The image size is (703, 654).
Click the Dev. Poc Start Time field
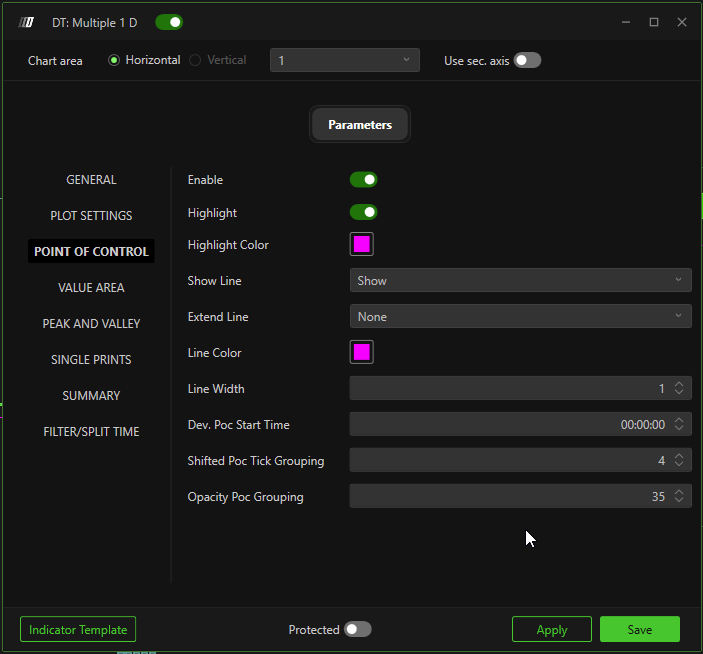point(510,425)
